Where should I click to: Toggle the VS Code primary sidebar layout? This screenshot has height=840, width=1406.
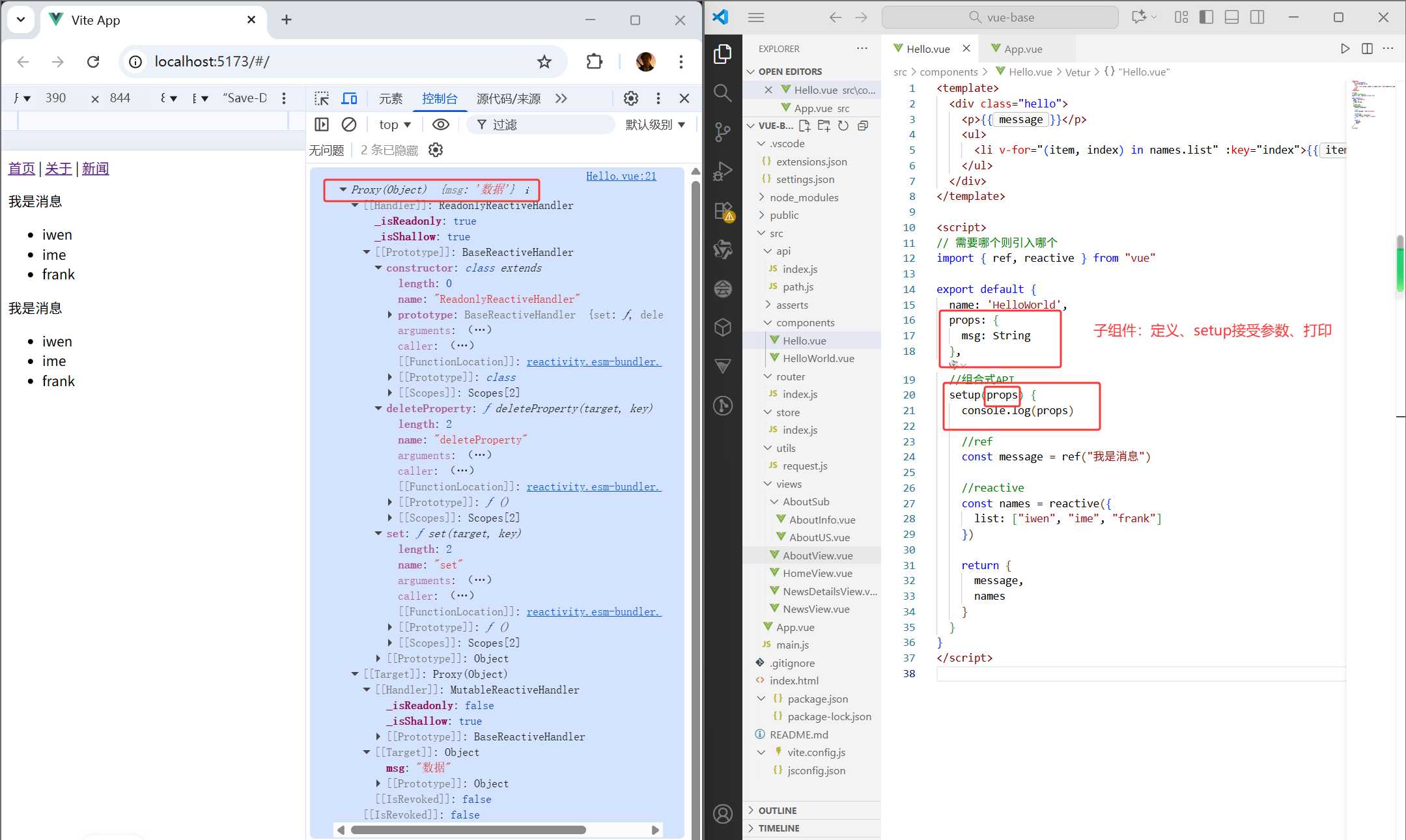point(1206,18)
